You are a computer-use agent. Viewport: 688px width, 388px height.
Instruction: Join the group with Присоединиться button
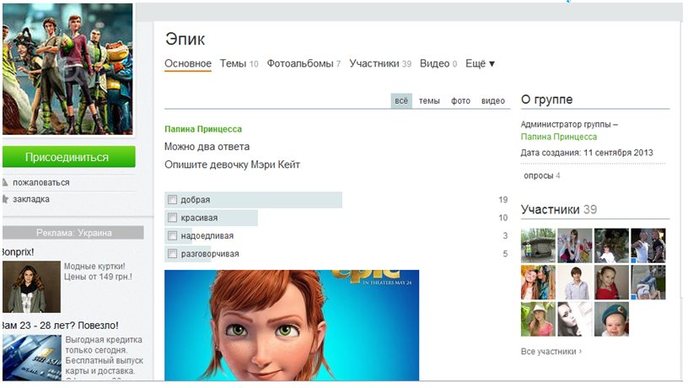68,157
